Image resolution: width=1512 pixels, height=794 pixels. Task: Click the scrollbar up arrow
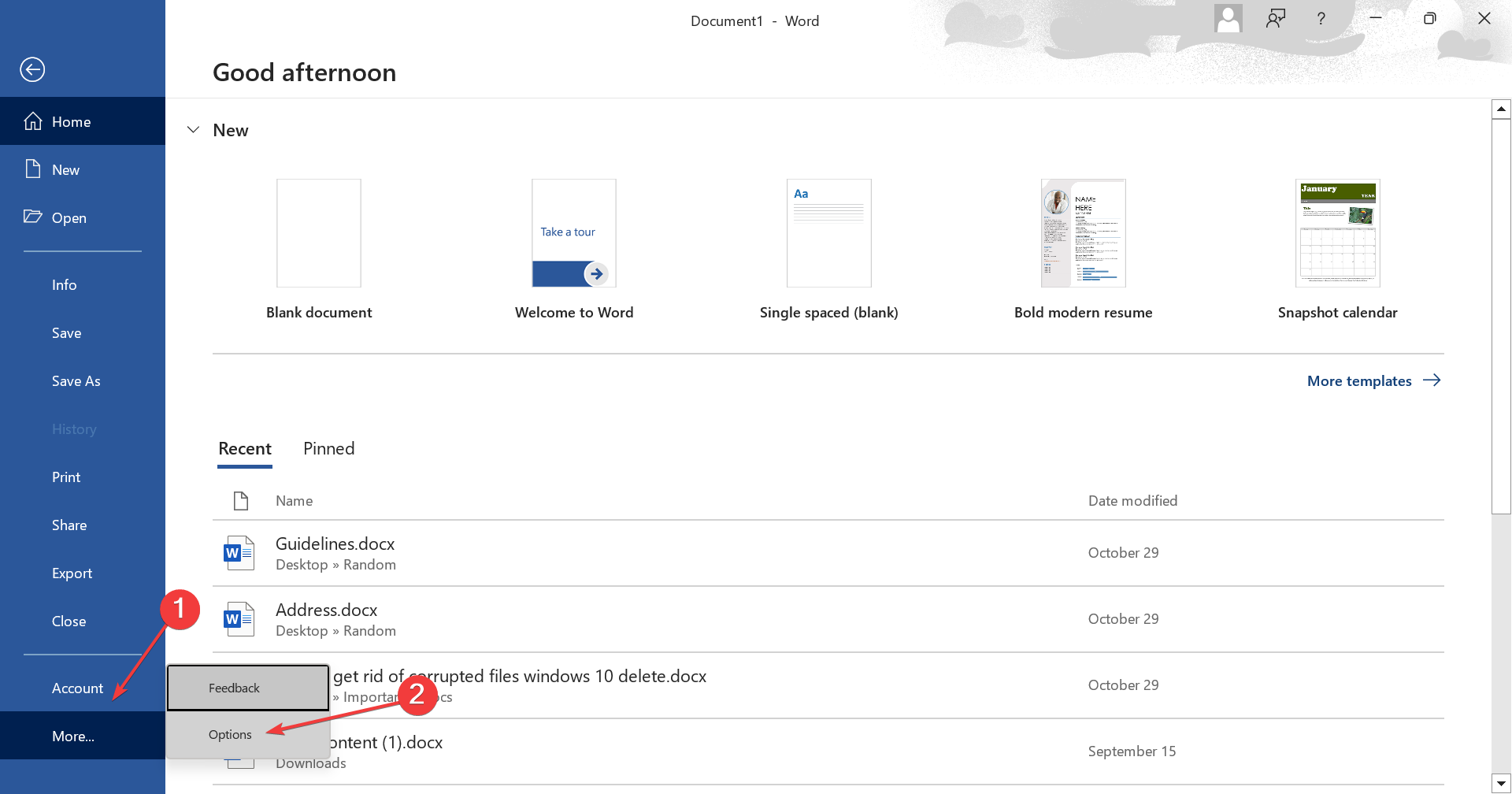pos(1501,109)
